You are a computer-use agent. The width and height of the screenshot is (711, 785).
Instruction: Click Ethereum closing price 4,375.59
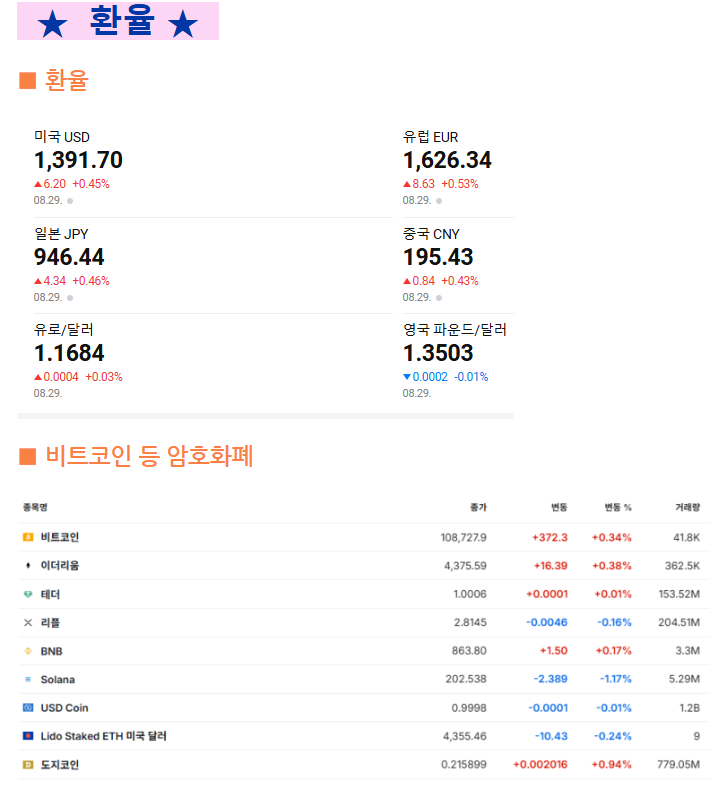point(465,566)
